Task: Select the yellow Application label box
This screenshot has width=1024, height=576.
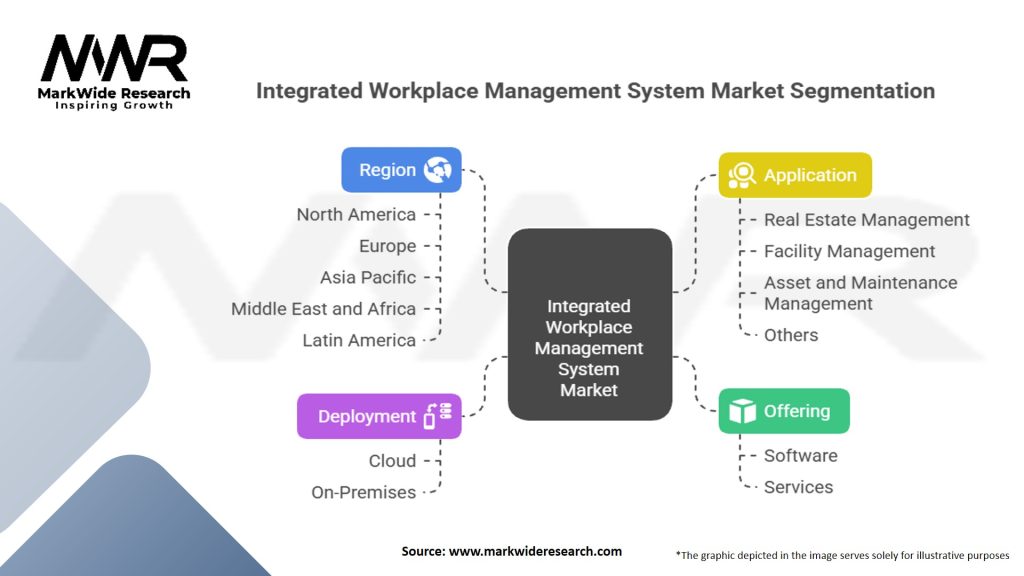Action: (795, 175)
